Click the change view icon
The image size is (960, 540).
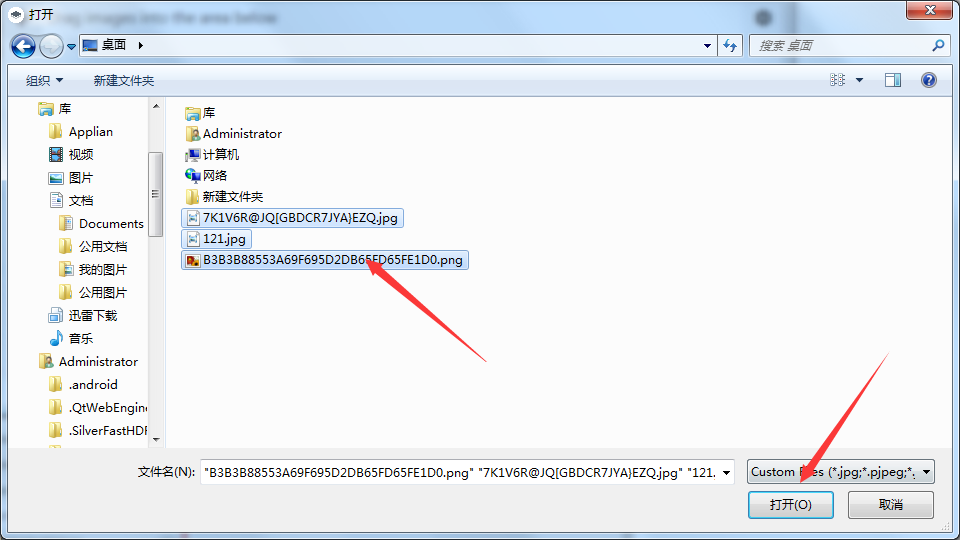[x=838, y=80]
